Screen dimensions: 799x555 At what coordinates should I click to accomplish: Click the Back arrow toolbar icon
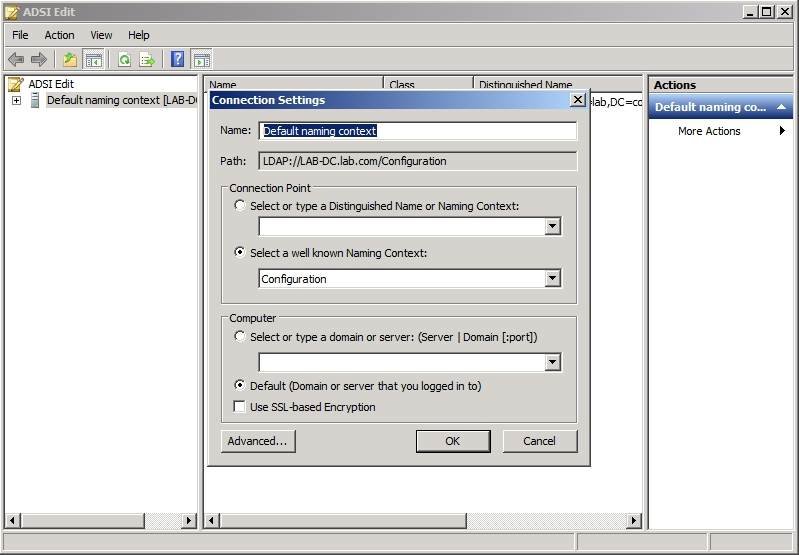point(16,60)
